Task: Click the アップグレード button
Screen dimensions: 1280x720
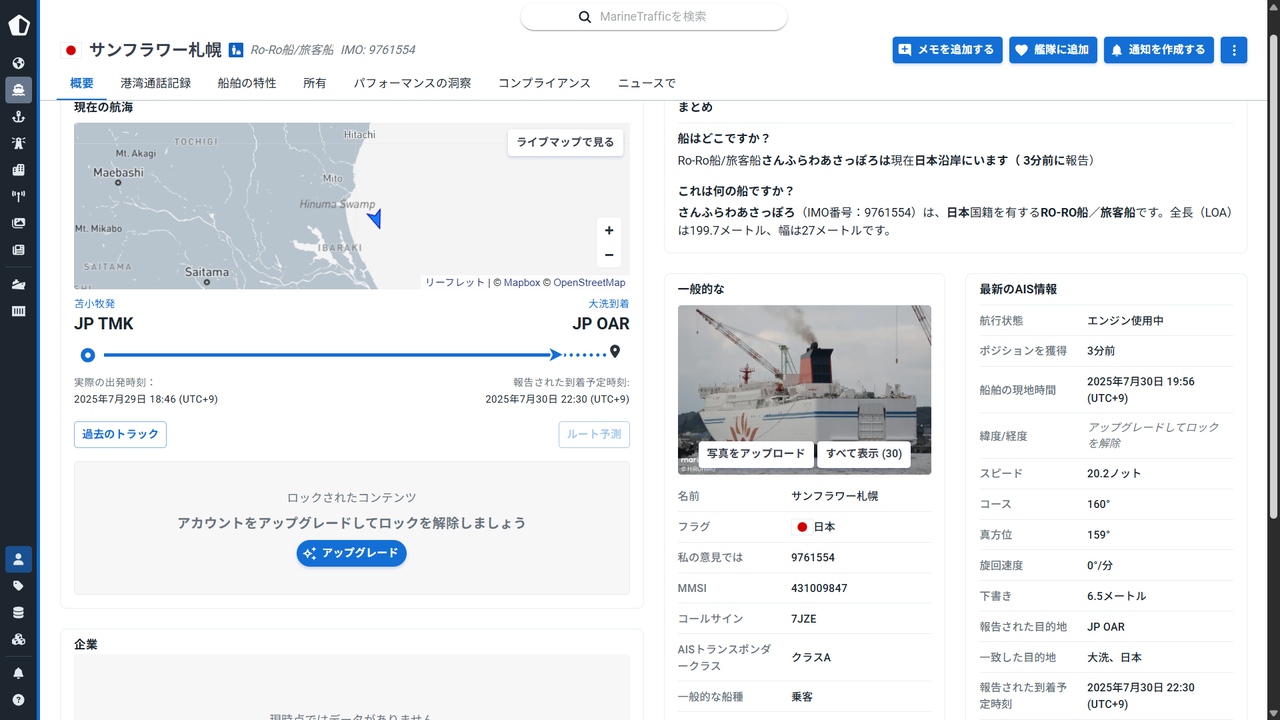Action: pos(351,553)
